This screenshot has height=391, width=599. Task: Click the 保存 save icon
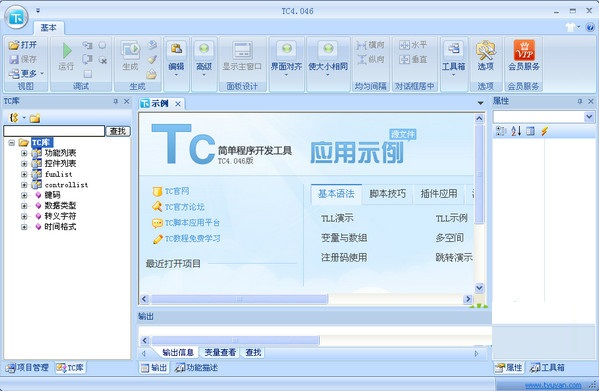click(14, 60)
